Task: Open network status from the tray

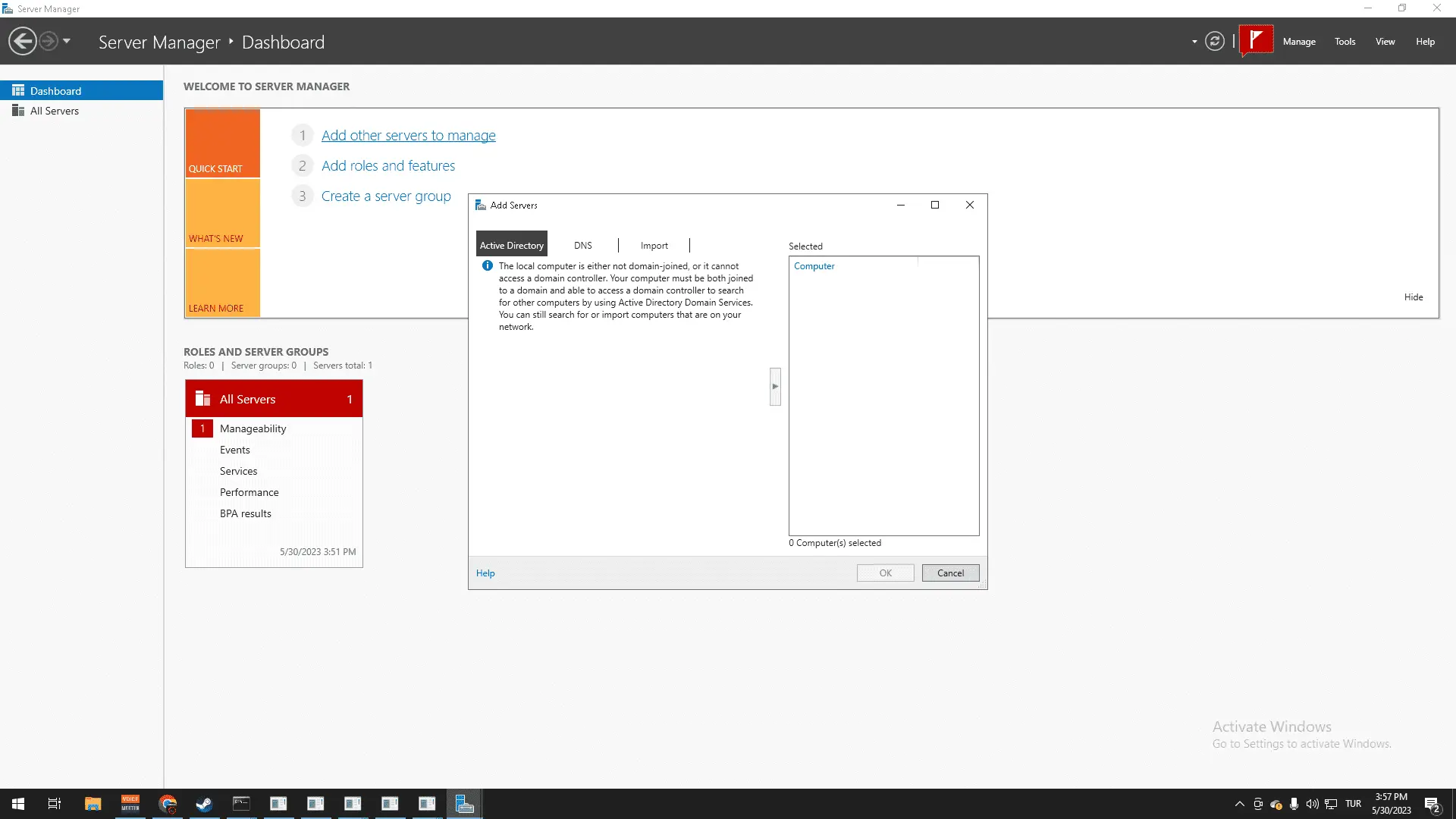Action: tap(1331, 804)
